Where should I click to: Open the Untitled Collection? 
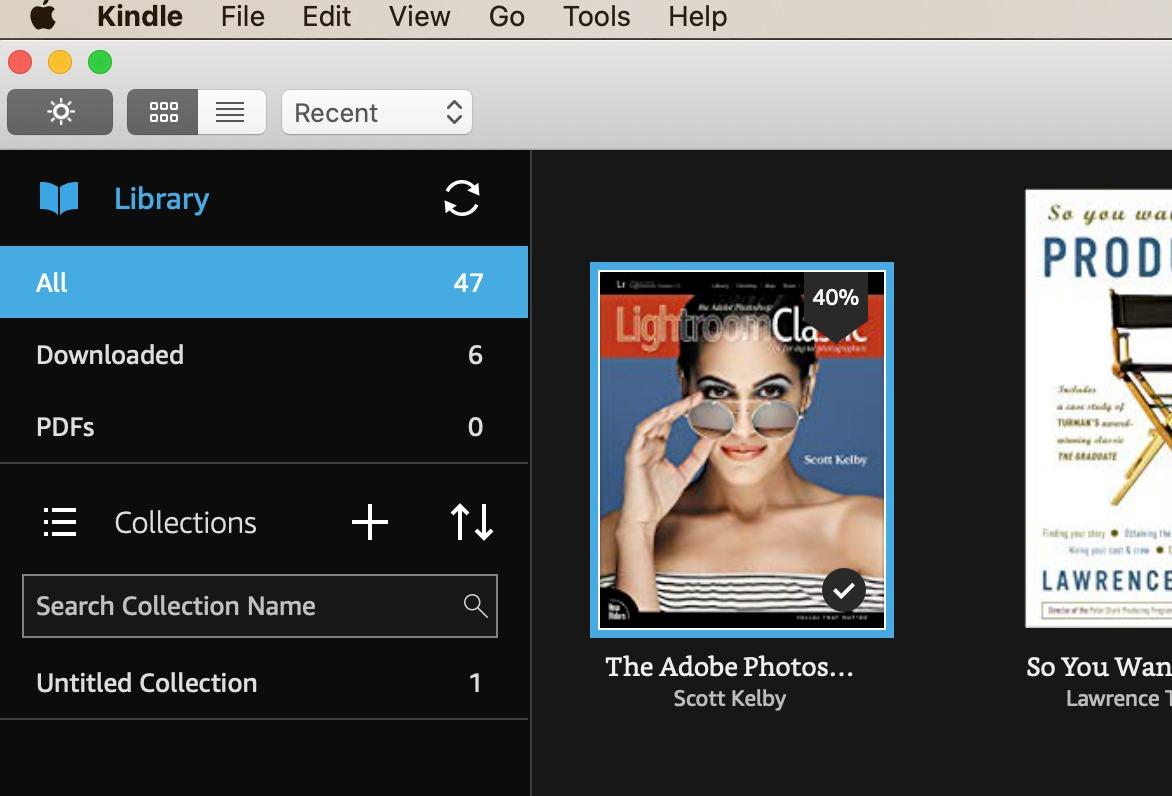264,682
